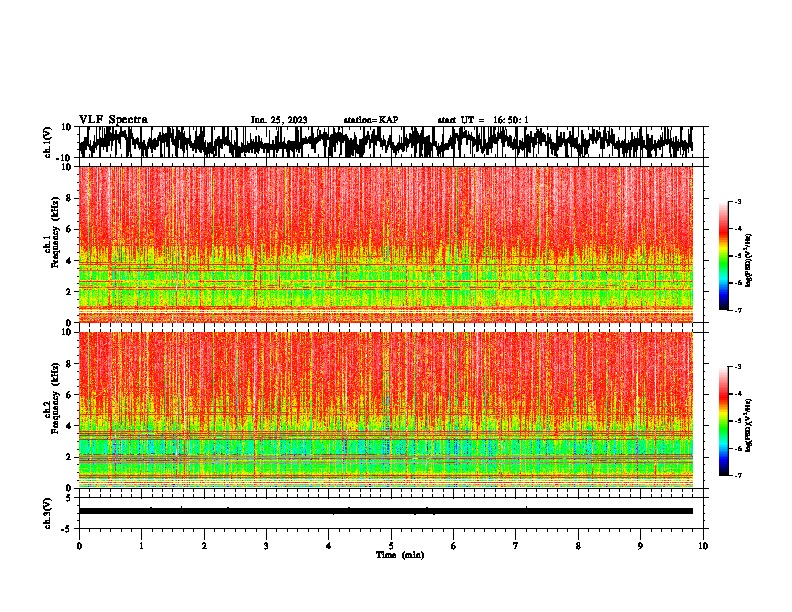Click the "VLF Spectra" title text
Viewport: 792px width, 612px height.
coord(113,120)
